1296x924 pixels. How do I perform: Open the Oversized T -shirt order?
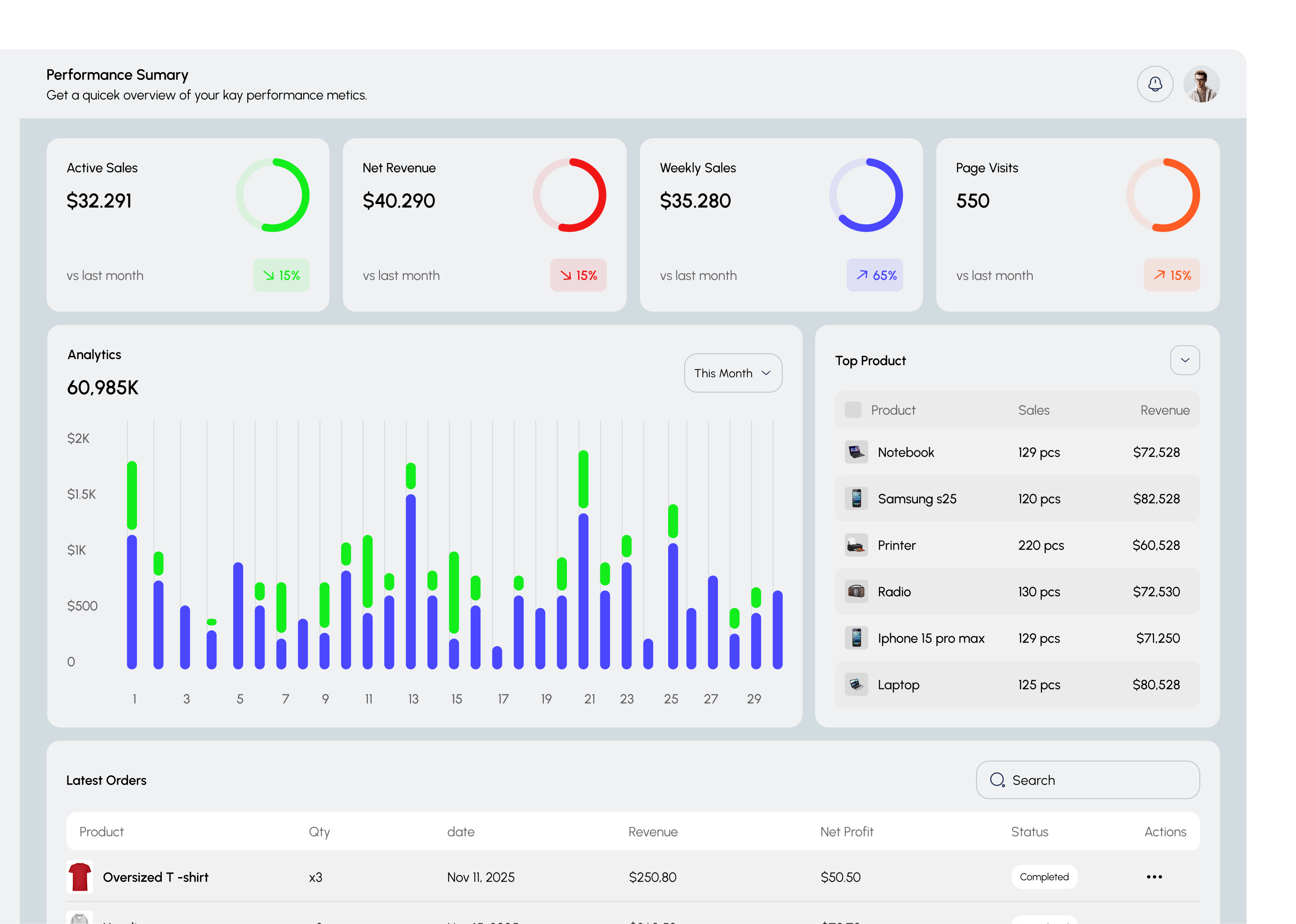[156, 878]
